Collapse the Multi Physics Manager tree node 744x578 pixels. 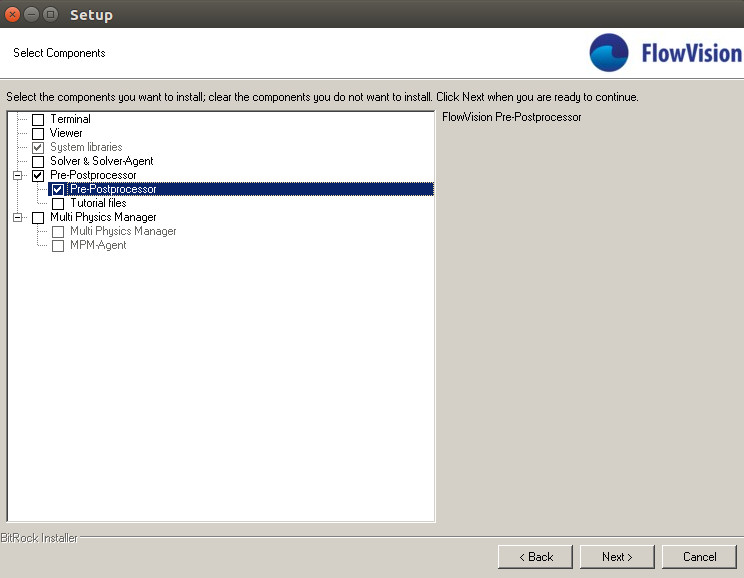pos(18,218)
